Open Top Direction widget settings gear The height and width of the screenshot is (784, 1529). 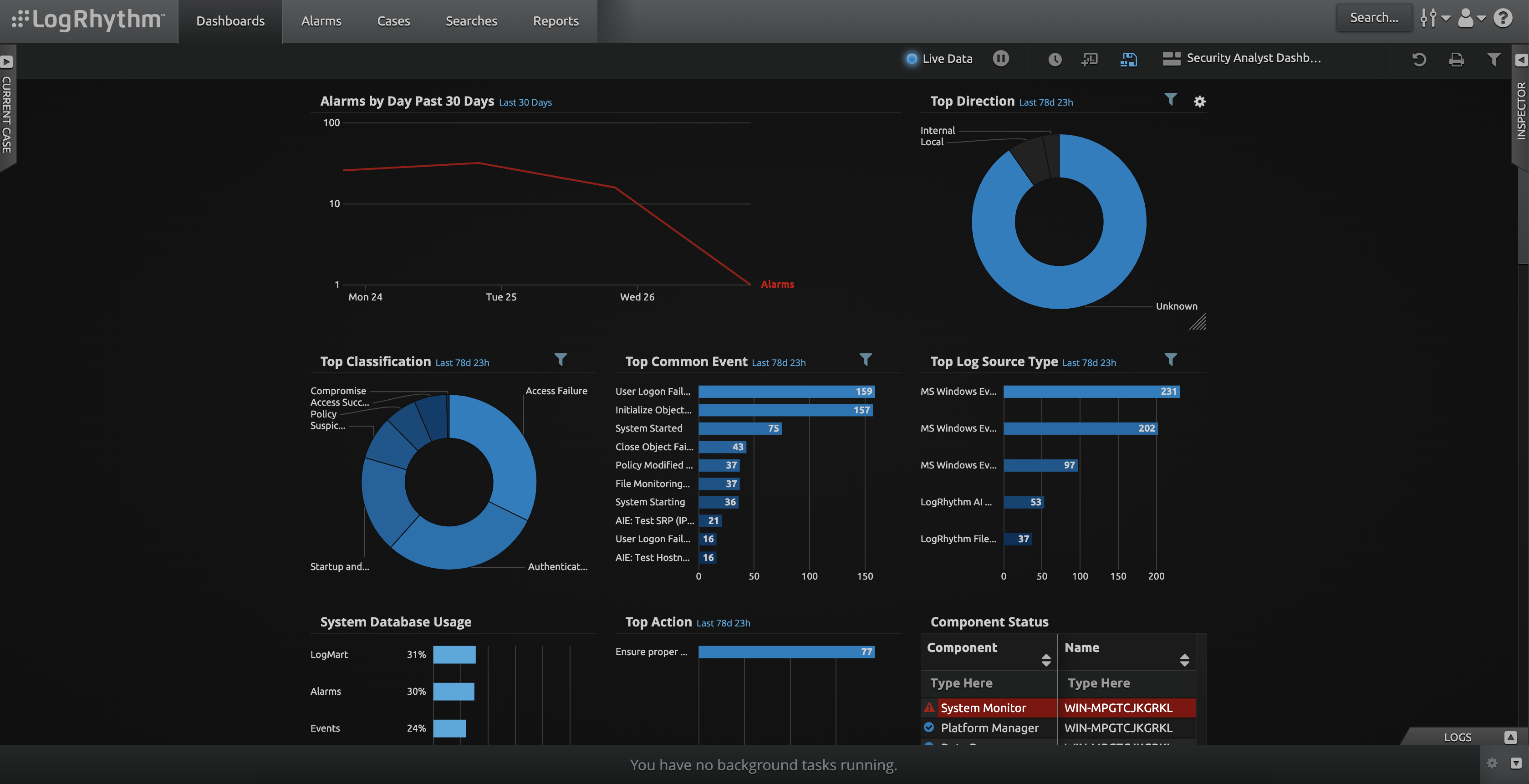click(x=1200, y=102)
